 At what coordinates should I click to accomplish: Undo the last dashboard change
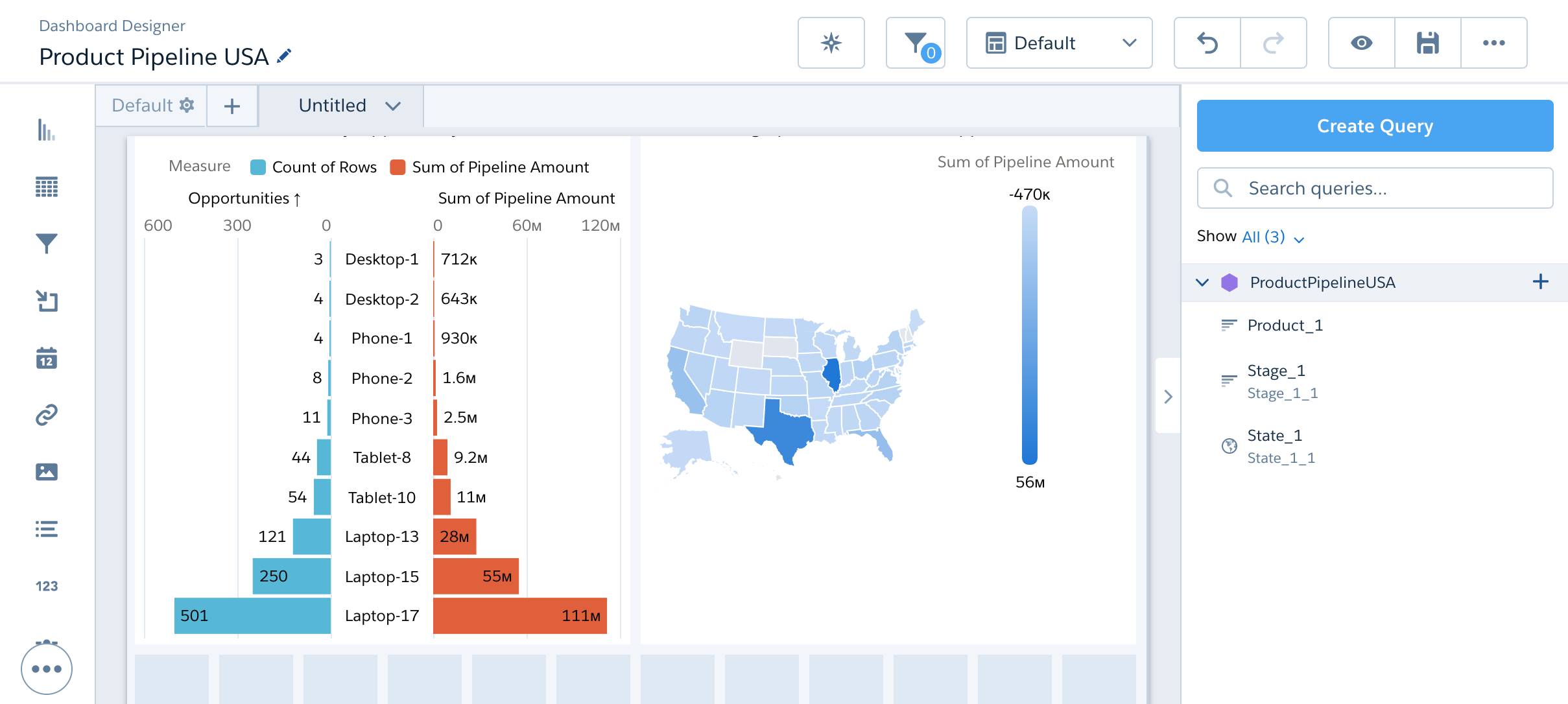(x=1207, y=42)
